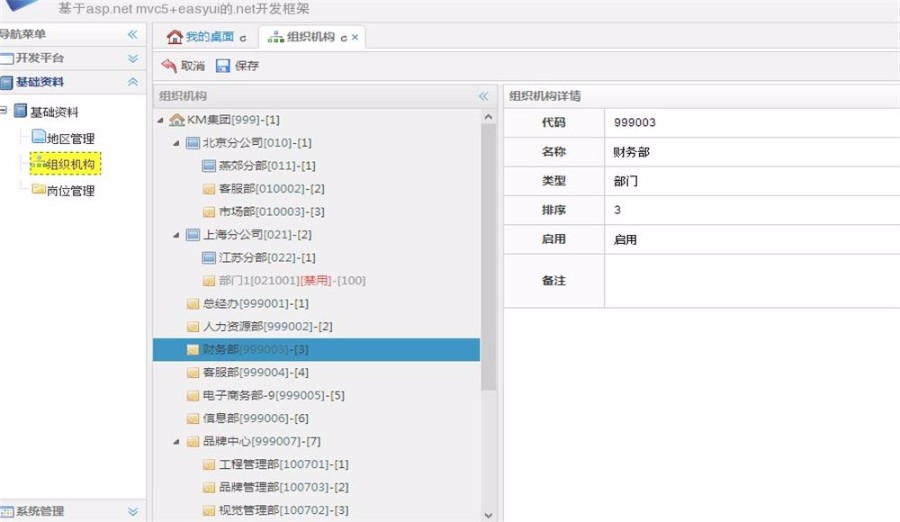This screenshot has height=522, width=900.
Task: Click the 备注 remarks field
Action: pos(752,281)
